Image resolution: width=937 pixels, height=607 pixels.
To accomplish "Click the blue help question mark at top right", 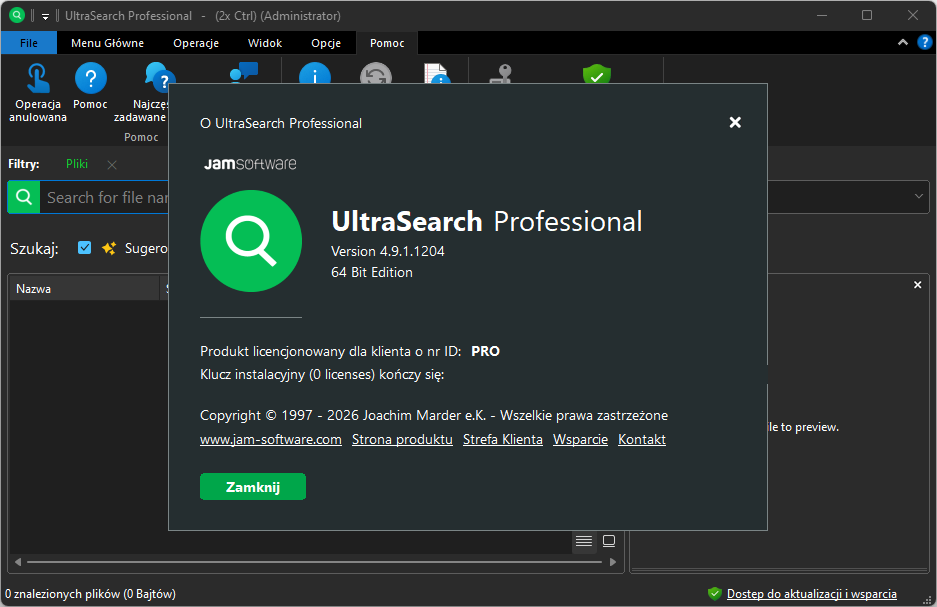I will [x=924, y=42].
